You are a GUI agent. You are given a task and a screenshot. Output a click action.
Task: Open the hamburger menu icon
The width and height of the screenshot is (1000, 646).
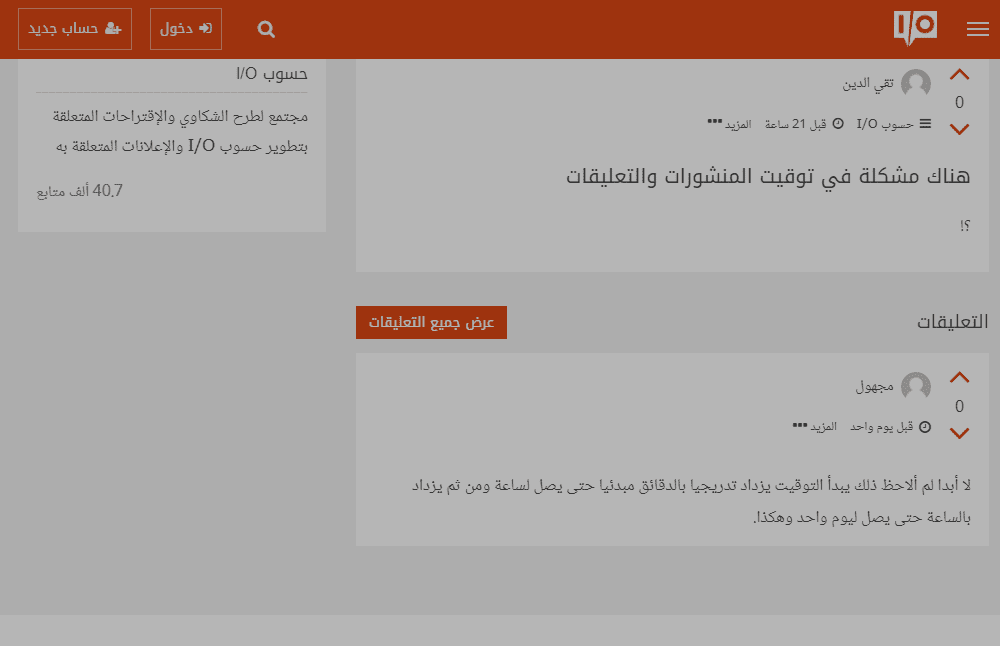tap(977, 29)
